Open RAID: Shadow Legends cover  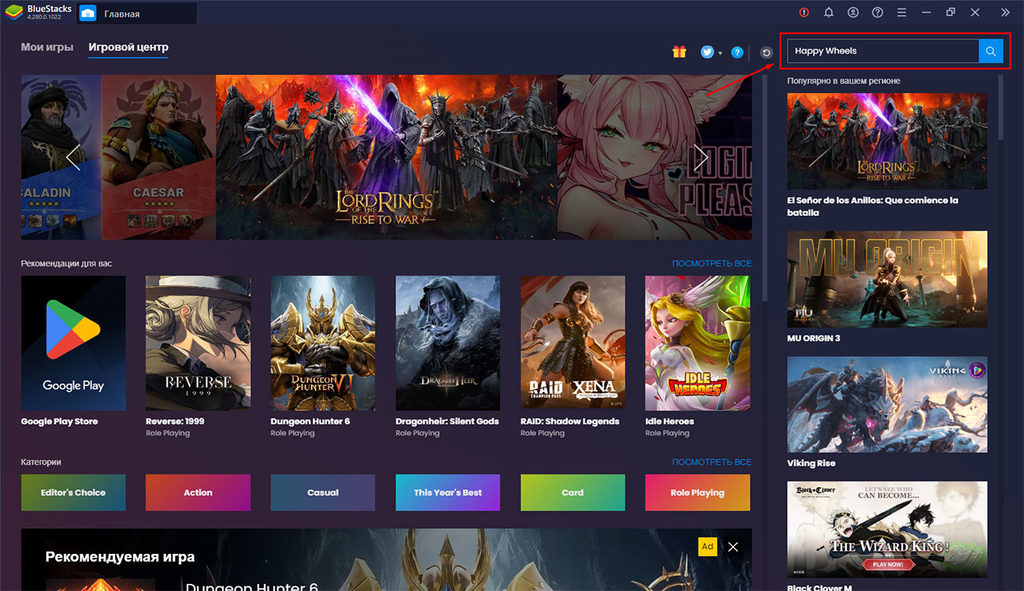573,343
